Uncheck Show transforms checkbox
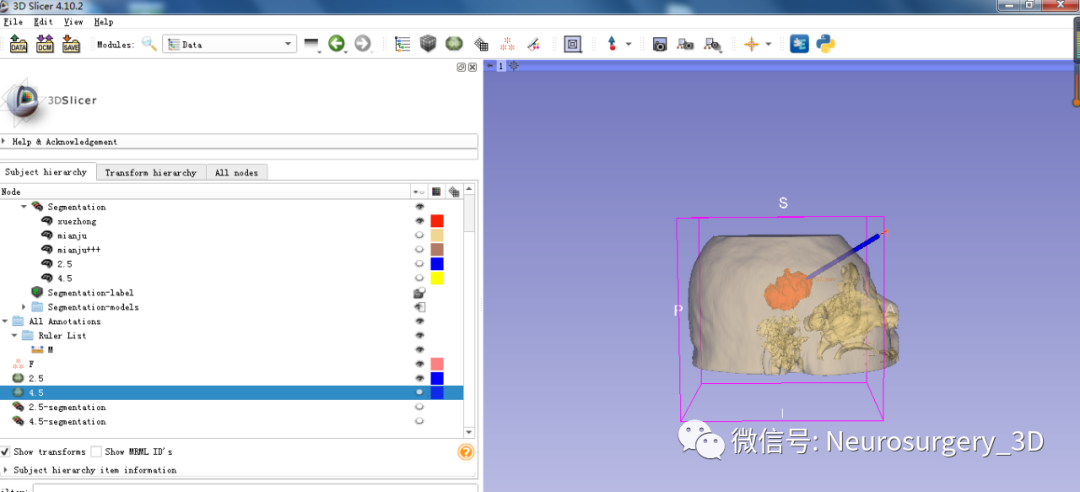Image resolution: width=1080 pixels, height=492 pixels. (6, 452)
